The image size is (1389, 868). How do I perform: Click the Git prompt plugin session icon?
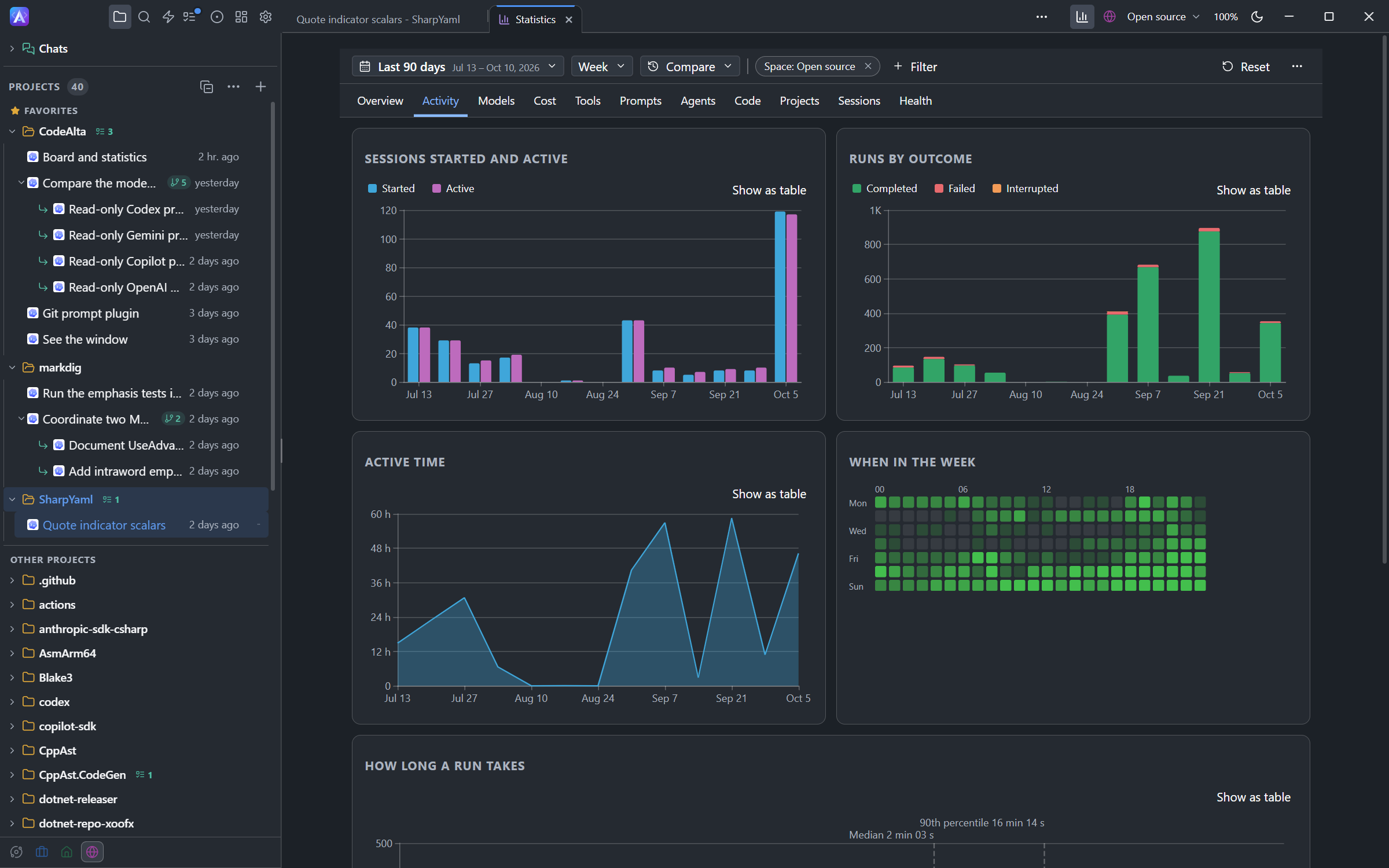33,313
